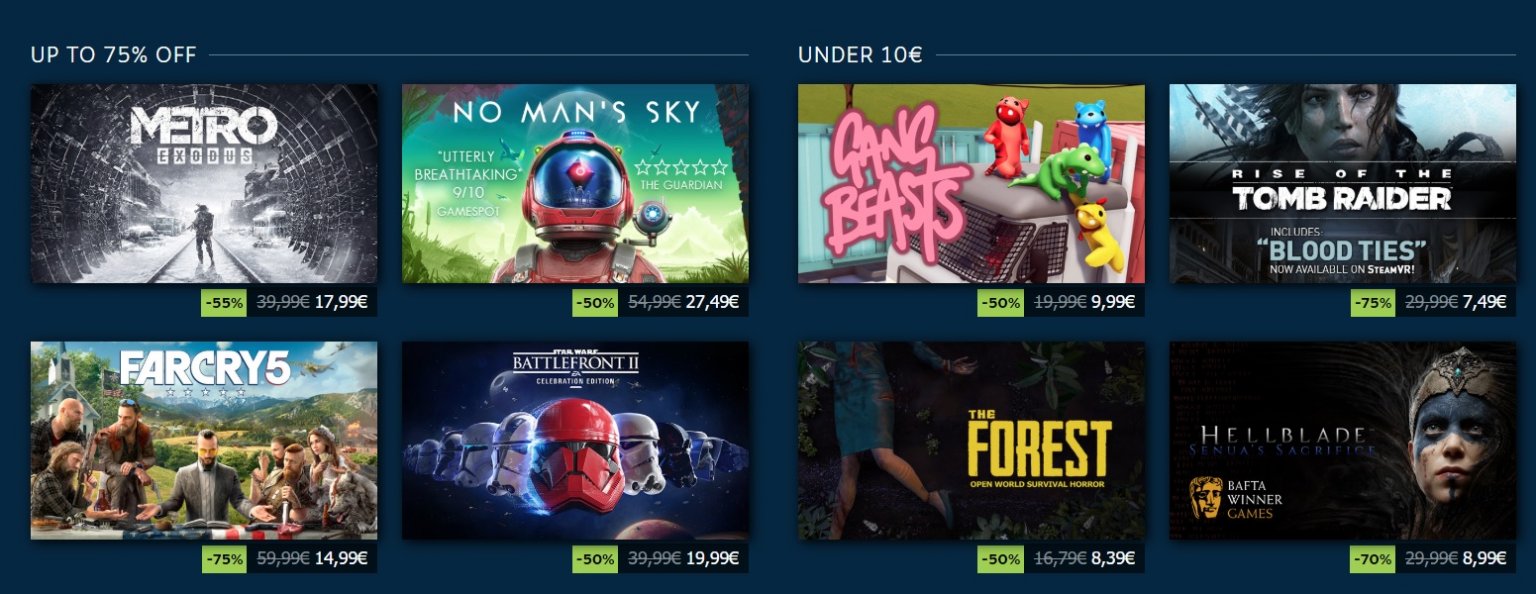Open the Gang Beasts game capsule
1536x594 pixels.
(x=971, y=183)
